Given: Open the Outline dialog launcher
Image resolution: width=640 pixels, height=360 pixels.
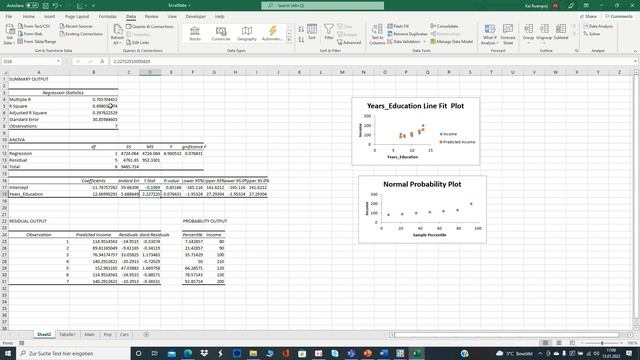Looking at the screenshot, I should (577, 51).
